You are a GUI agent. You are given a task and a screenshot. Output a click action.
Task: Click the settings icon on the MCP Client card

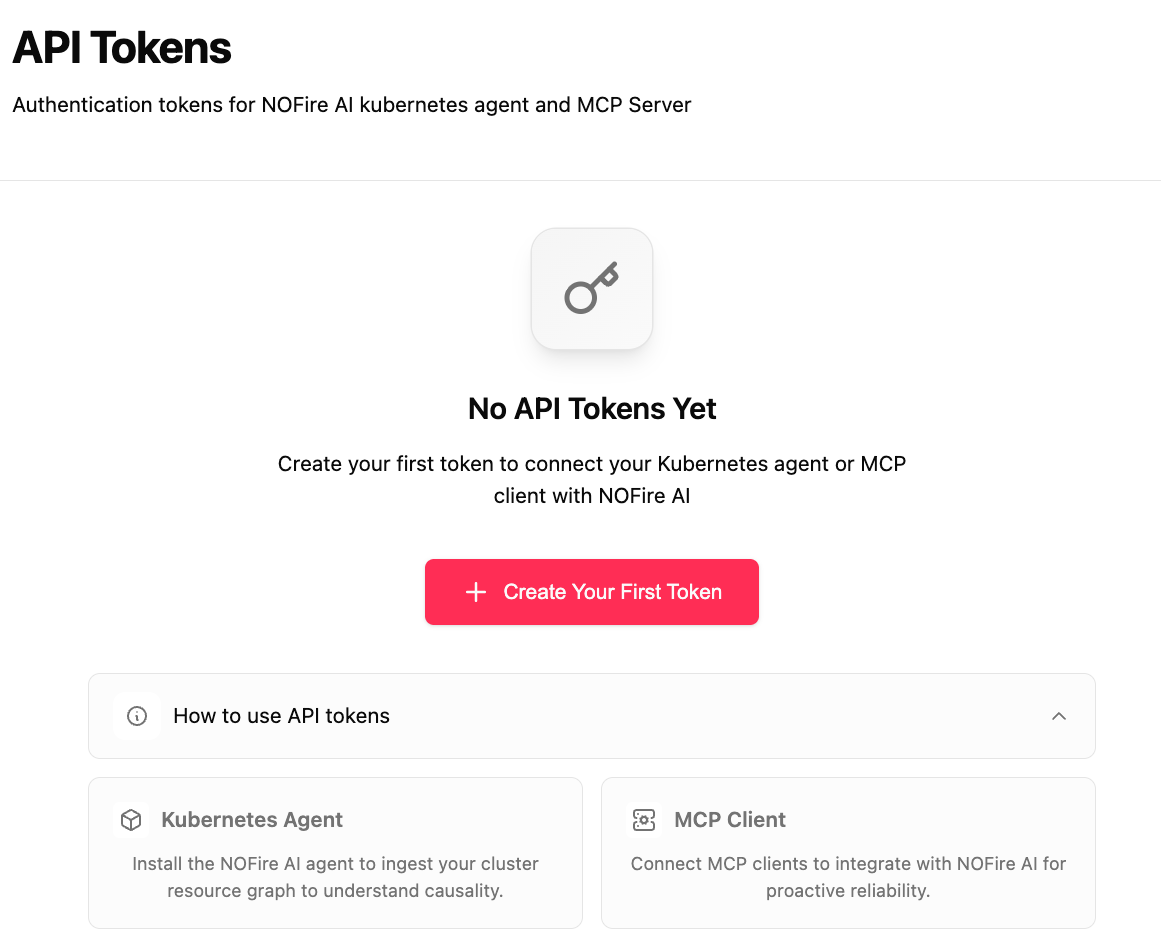tap(644, 819)
